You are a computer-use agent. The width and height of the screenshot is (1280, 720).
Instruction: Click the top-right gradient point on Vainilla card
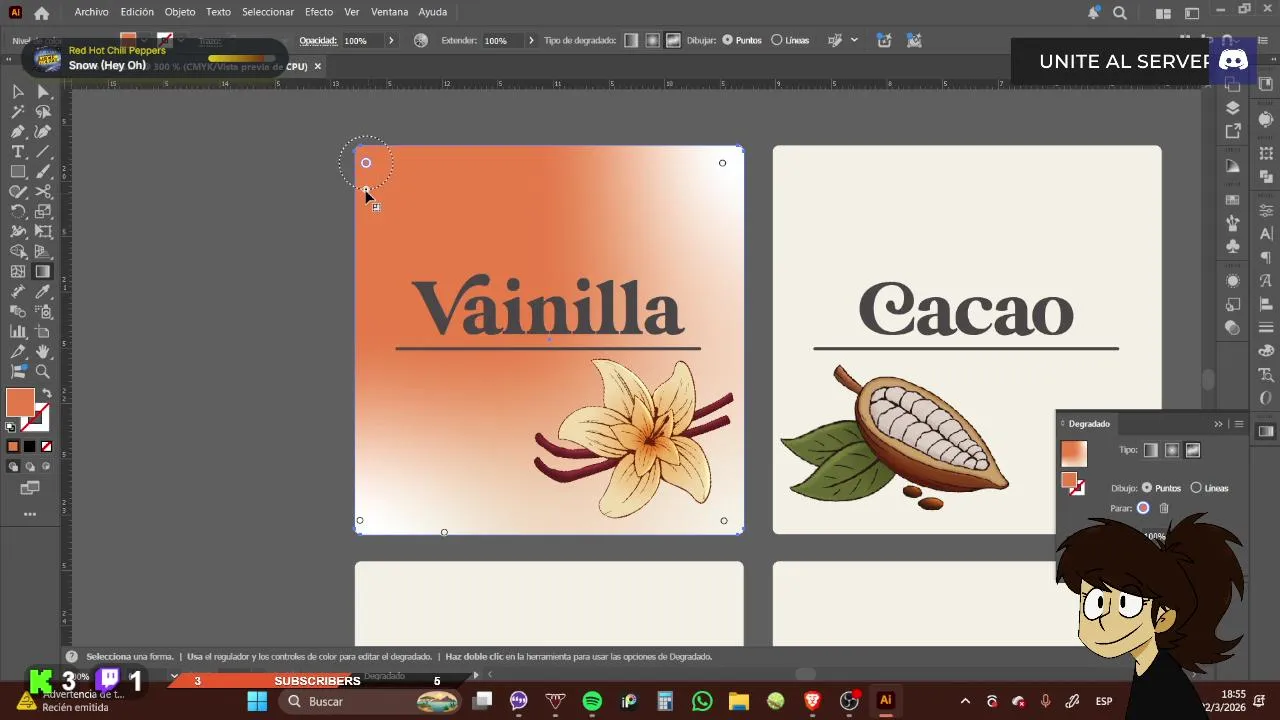pos(722,163)
